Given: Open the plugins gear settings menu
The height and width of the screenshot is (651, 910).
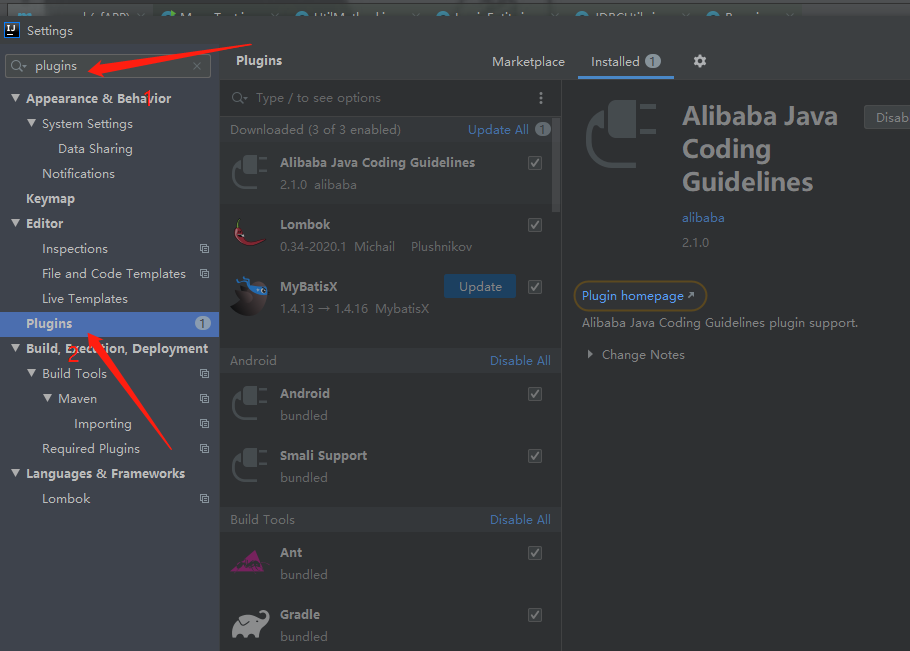Looking at the screenshot, I should coord(700,61).
